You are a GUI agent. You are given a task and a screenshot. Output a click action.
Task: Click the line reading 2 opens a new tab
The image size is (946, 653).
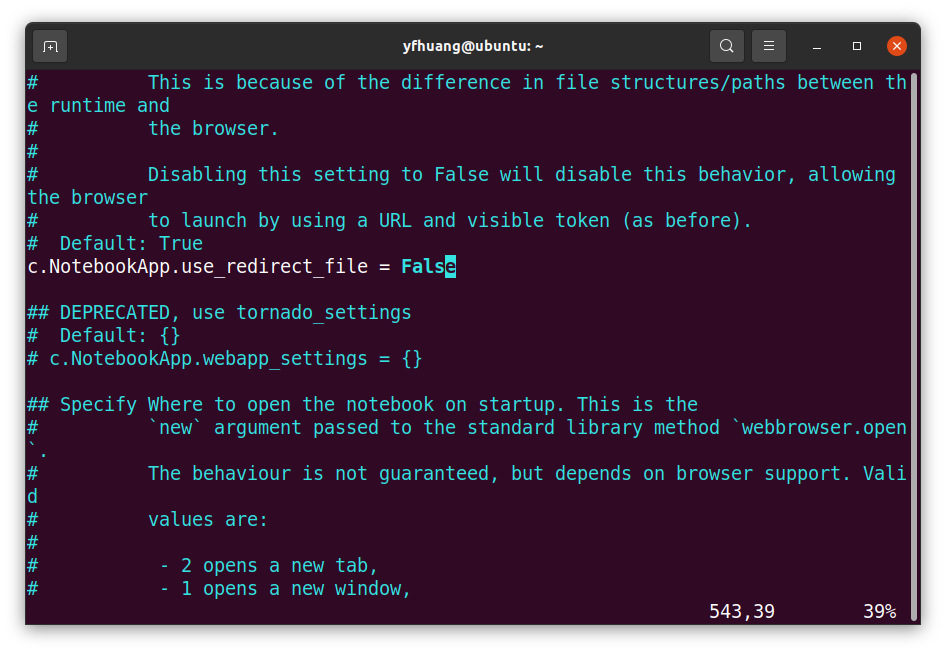pos(268,565)
